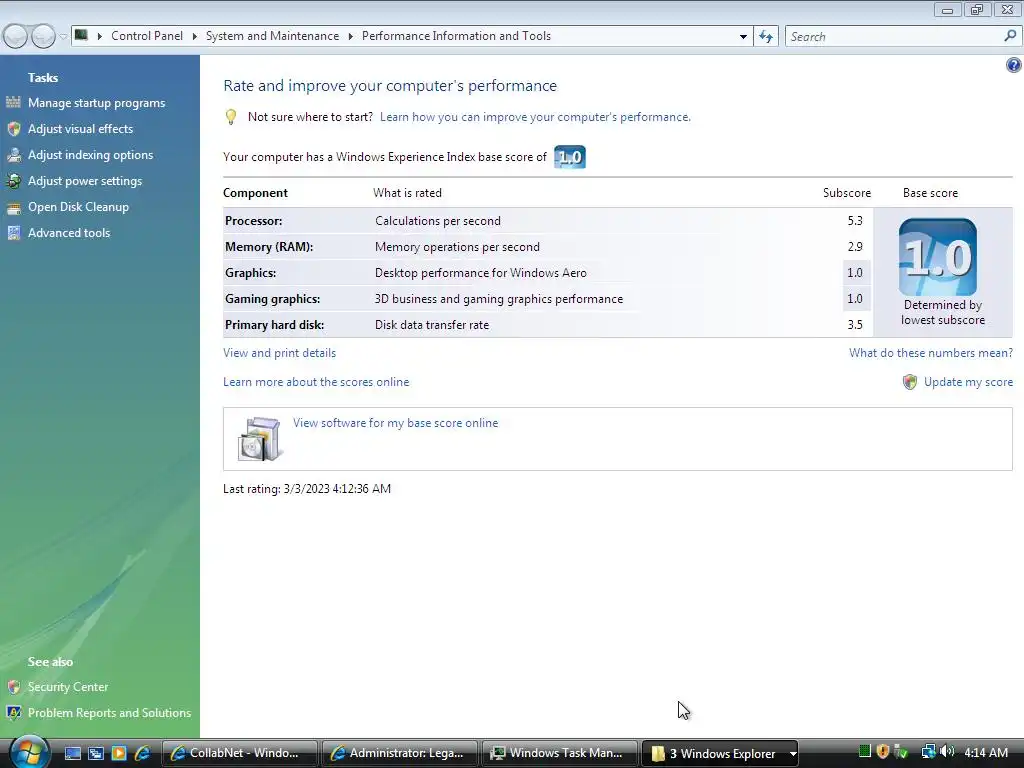This screenshot has height=768, width=1024.
Task: Click the Primary hard disk subscore 3.5
Action: (855, 325)
